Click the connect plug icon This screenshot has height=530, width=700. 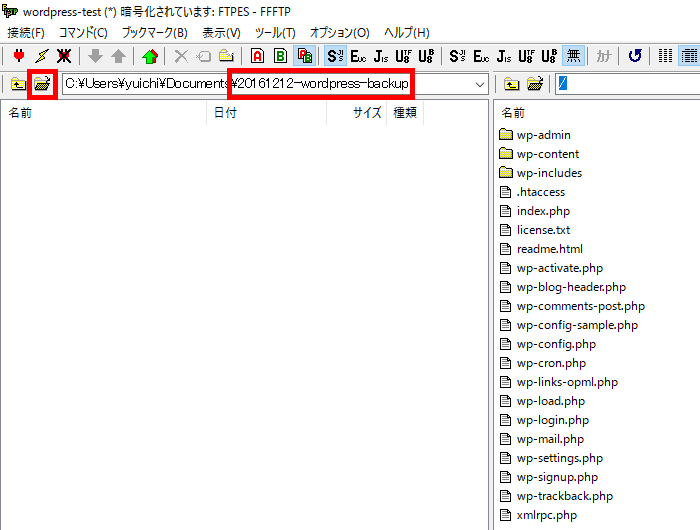18,56
